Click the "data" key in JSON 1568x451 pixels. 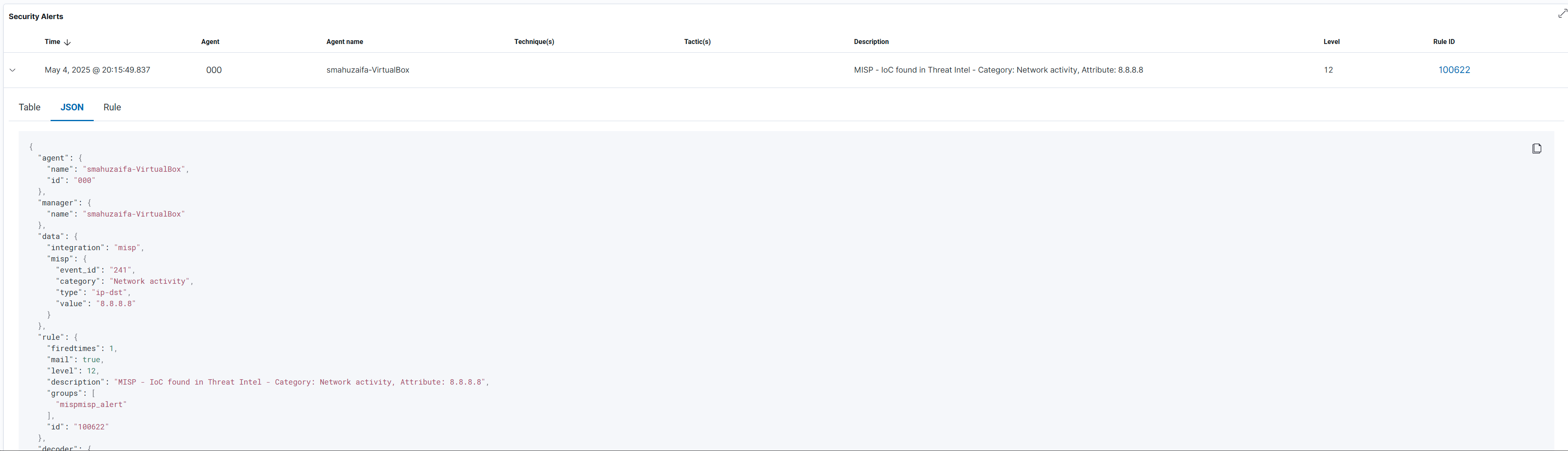[x=51, y=236]
